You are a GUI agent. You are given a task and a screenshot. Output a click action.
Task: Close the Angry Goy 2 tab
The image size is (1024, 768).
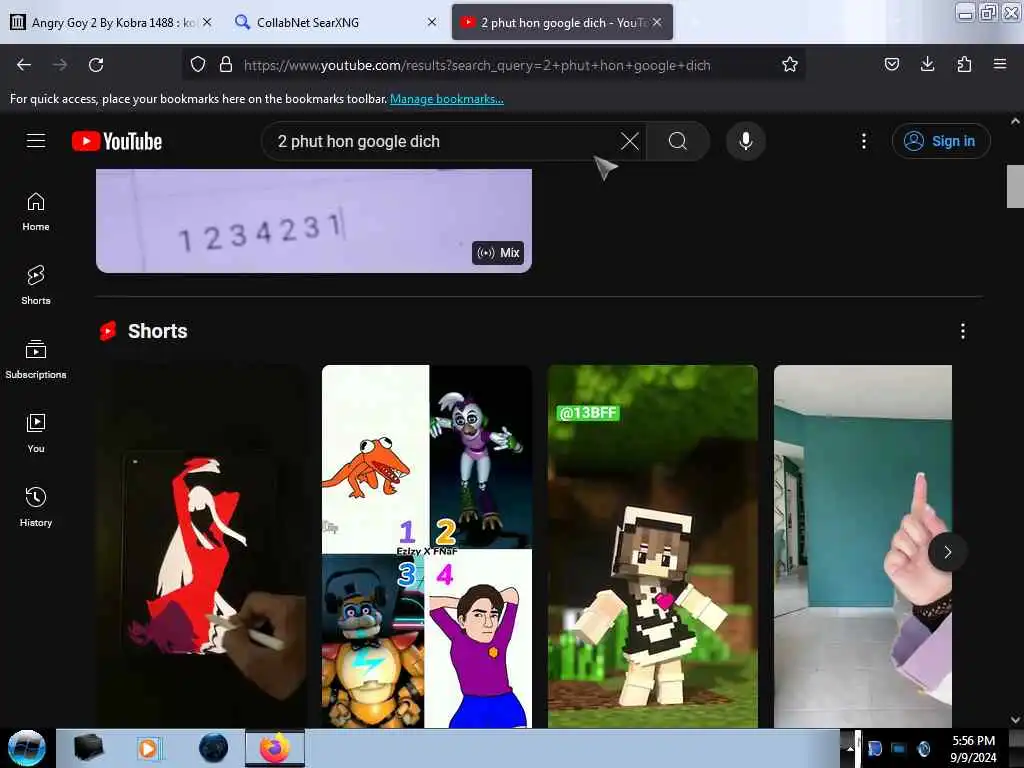point(207,22)
